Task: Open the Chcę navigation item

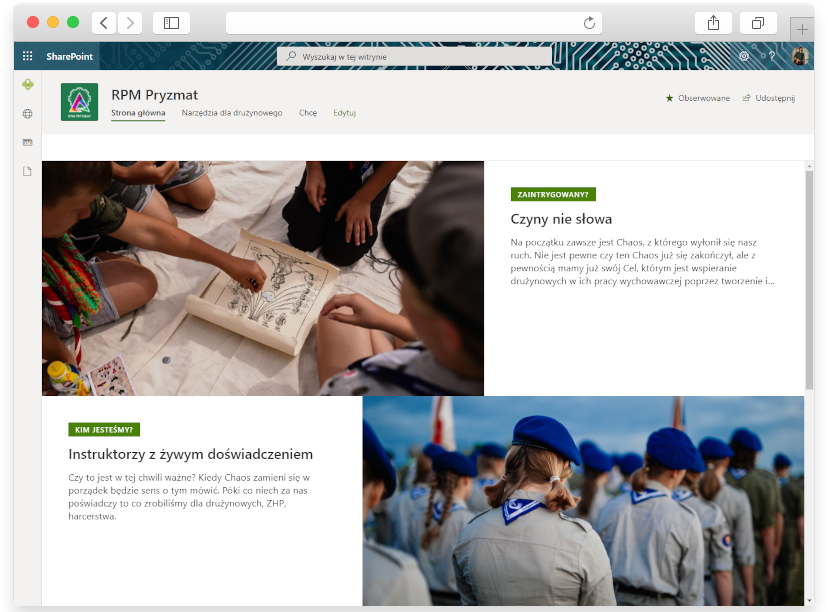Action: 308,113
